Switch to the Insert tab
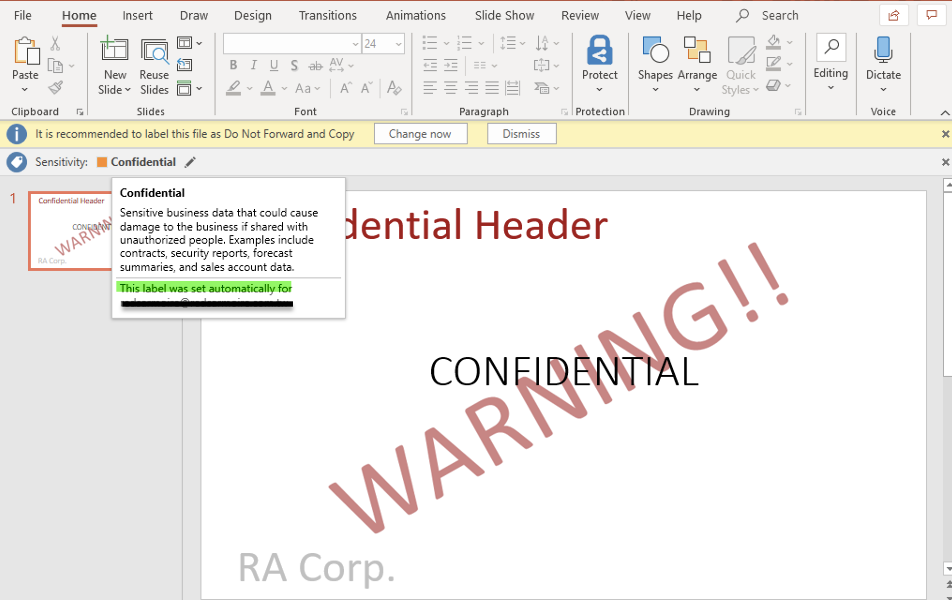This screenshot has width=952, height=600. (137, 15)
